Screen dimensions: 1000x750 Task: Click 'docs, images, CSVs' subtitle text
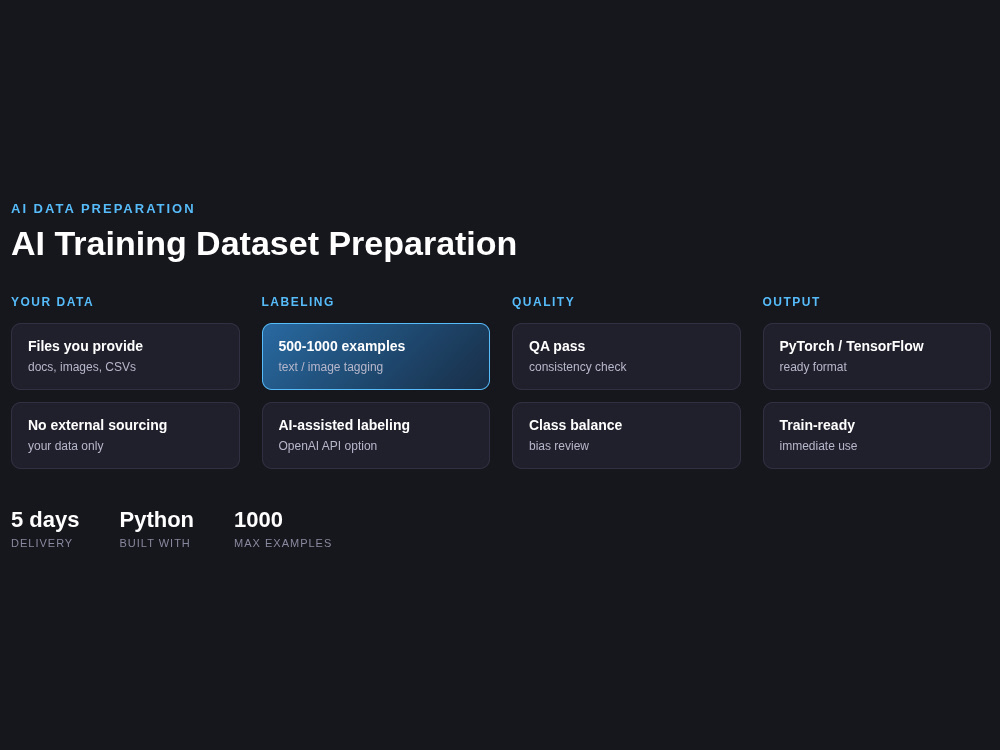point(82,367)
